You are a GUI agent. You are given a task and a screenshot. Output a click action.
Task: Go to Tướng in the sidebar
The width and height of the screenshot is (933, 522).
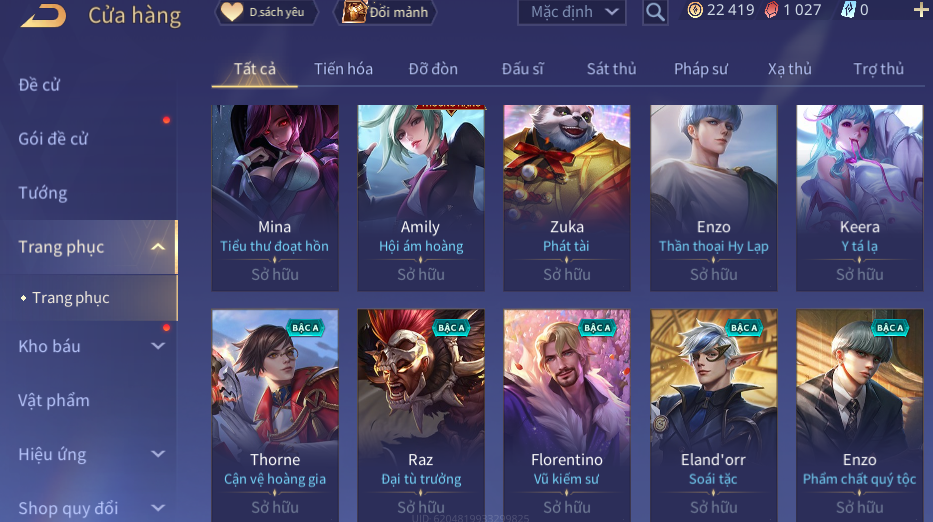point(43,193)
